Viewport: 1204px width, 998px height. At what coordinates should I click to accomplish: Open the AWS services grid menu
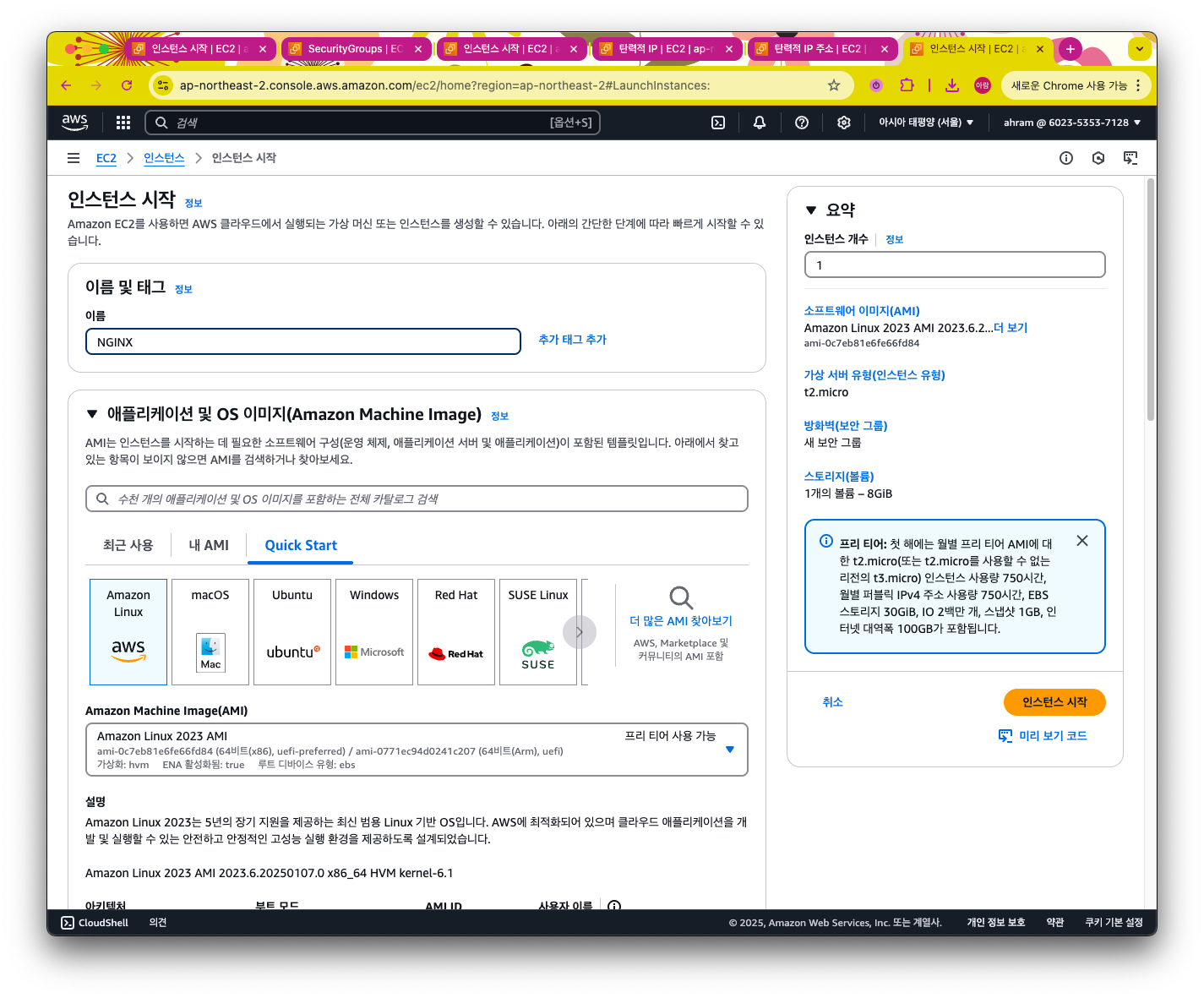(123, 123)
